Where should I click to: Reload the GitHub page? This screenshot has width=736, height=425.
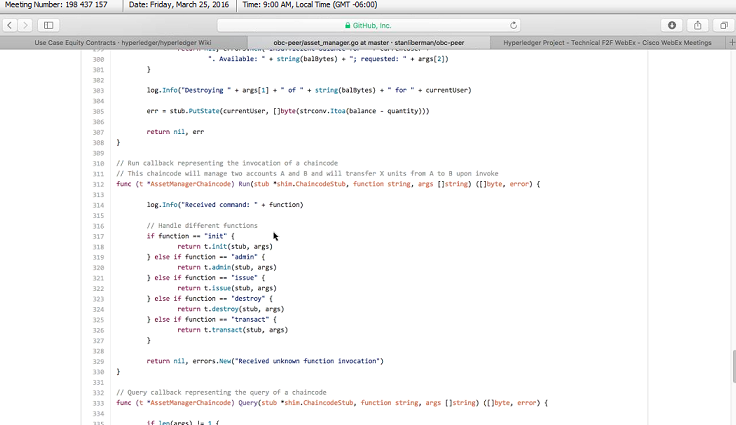coord(513,25)
